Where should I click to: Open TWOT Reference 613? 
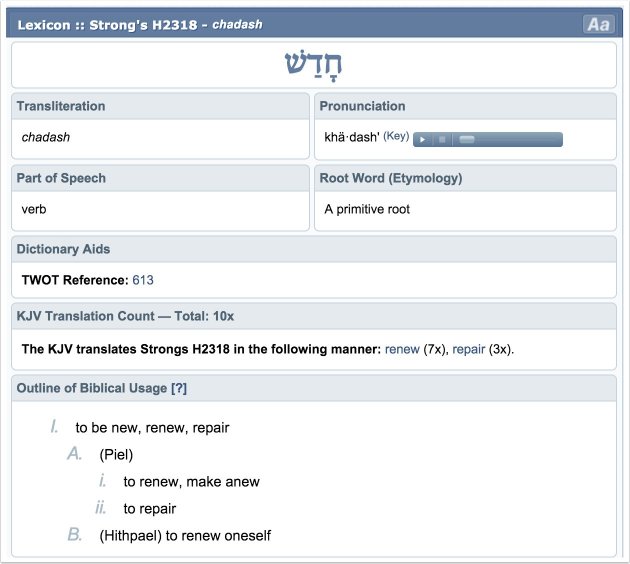pyautogui.click(x=143, y=280)
